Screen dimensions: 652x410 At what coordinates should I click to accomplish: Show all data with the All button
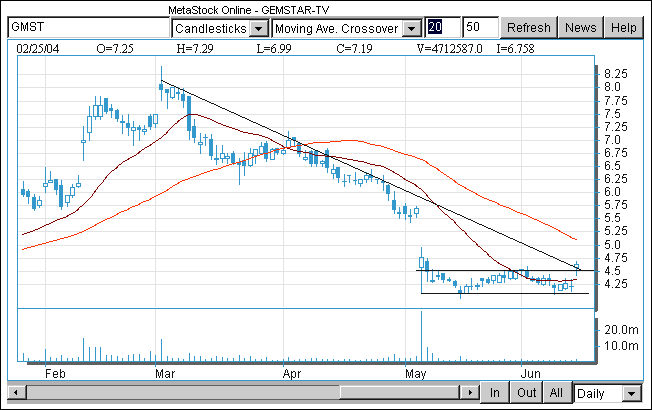pyautogui.click(x=556, y=393)
